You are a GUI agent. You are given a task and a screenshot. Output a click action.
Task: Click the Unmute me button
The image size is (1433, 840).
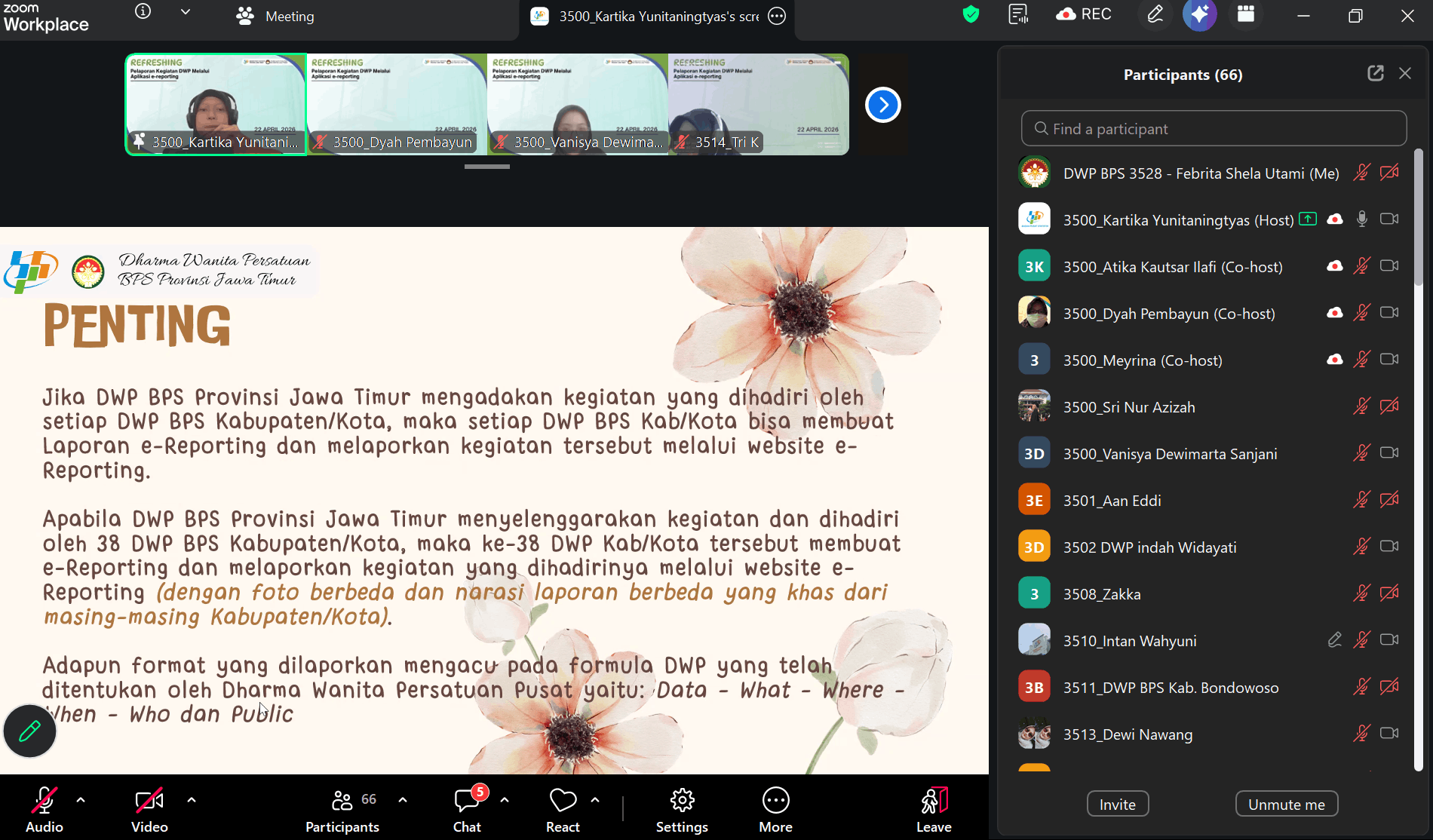pyautogui.click(x=1287, y=804)
